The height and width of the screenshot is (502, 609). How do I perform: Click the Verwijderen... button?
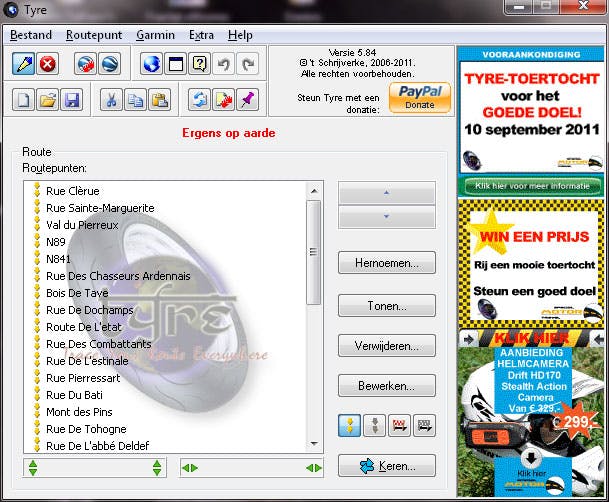click(387, 346)
